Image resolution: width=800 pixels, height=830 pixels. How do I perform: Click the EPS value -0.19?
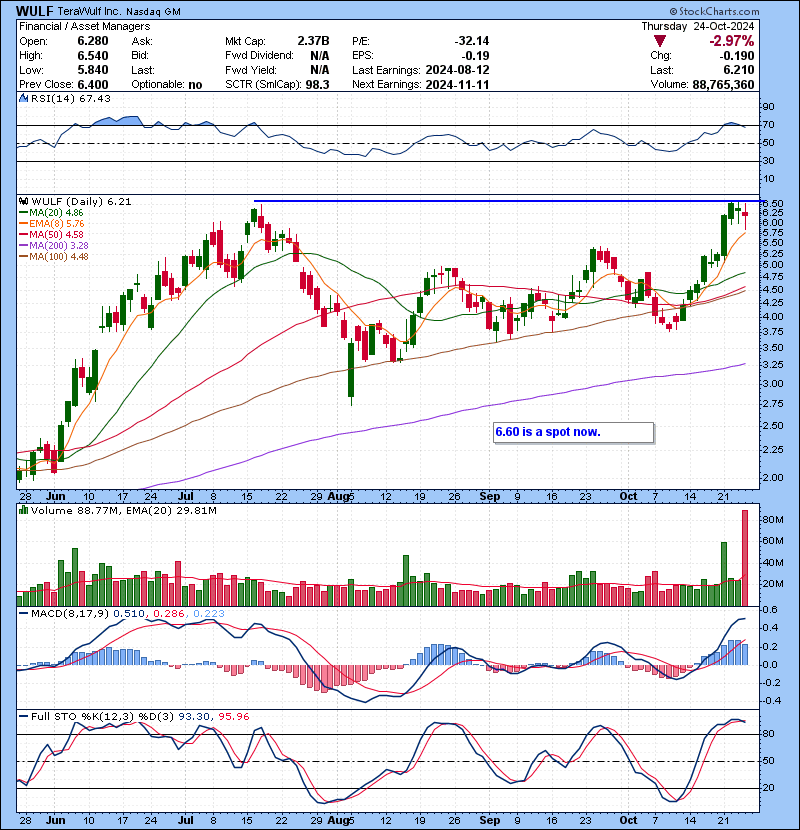(x=475, y=56)
